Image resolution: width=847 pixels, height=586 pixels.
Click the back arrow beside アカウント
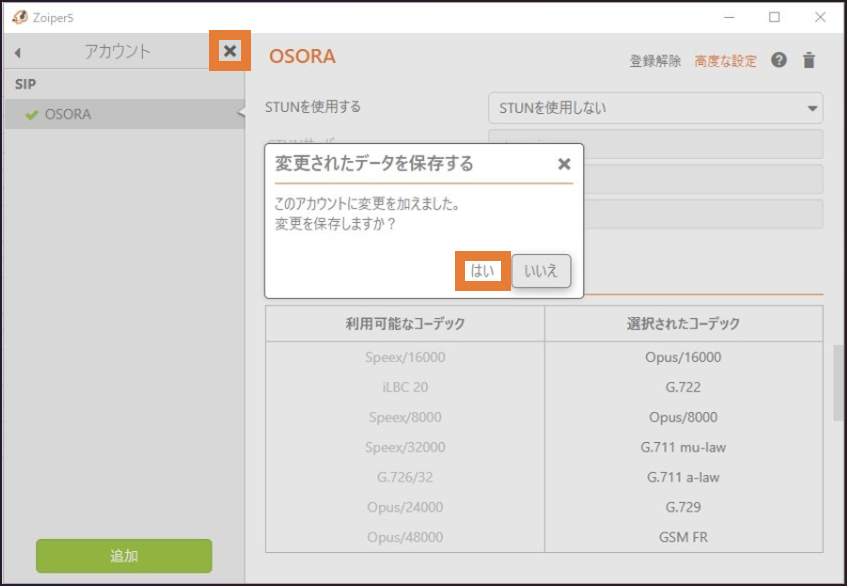18,53
